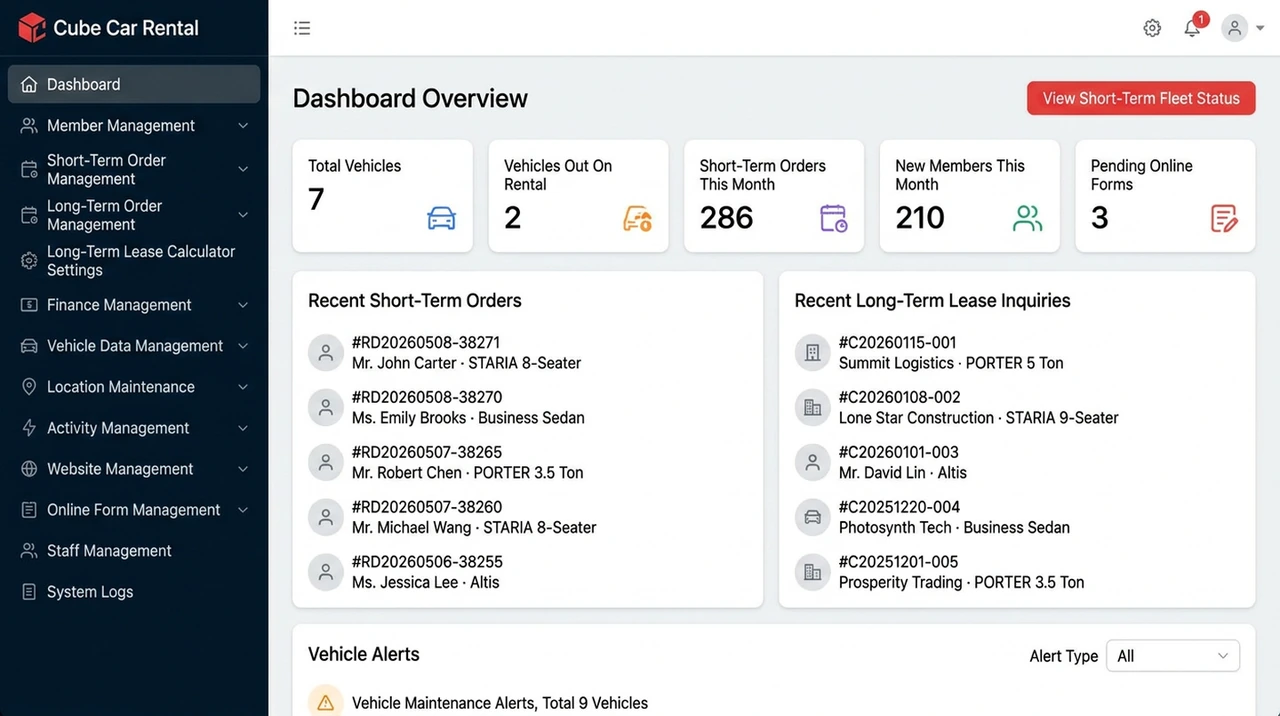Open the user account dropdown menu
The width and height of the screenshot is (1280, 716).
[1242, 28]
